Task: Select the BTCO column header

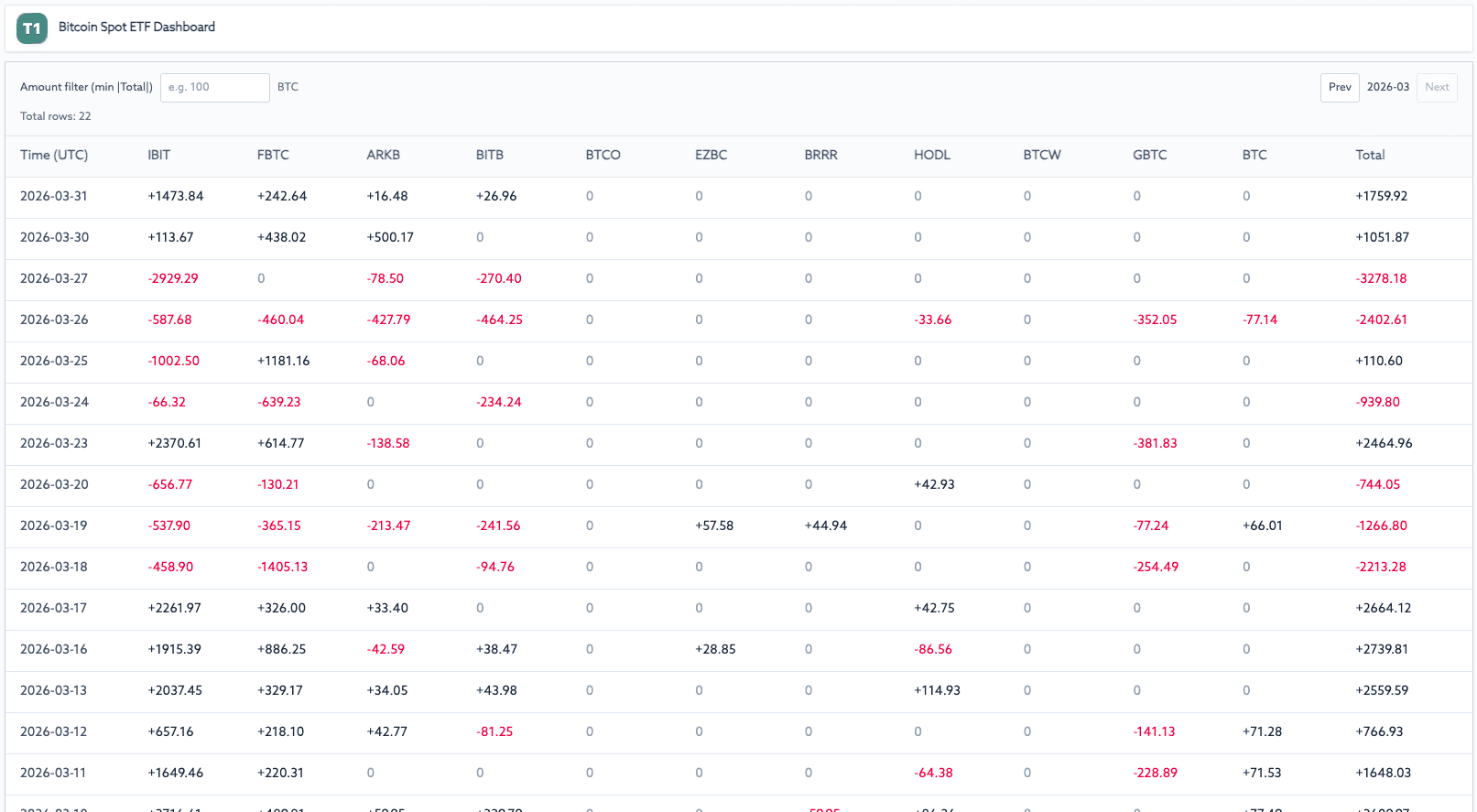Action: click(x=603, y=156)
